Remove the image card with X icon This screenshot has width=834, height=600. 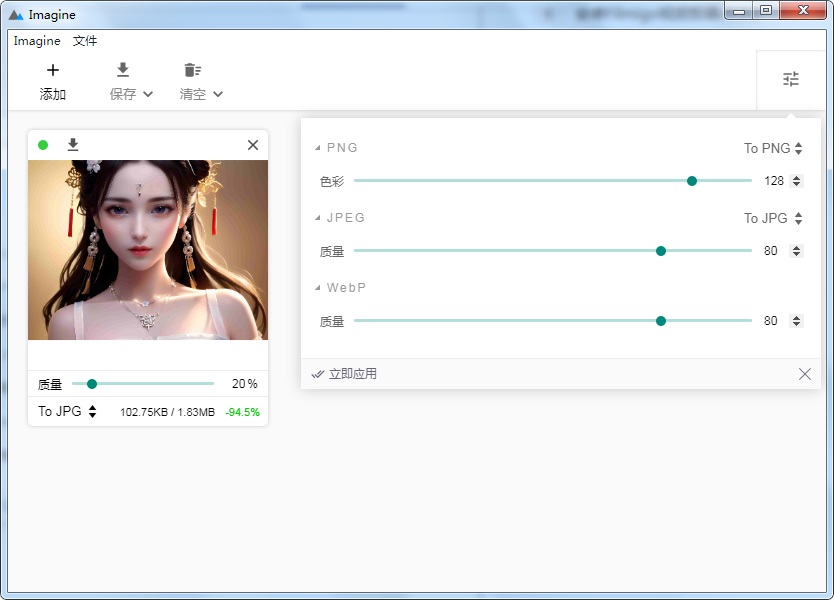click(253, 145)
